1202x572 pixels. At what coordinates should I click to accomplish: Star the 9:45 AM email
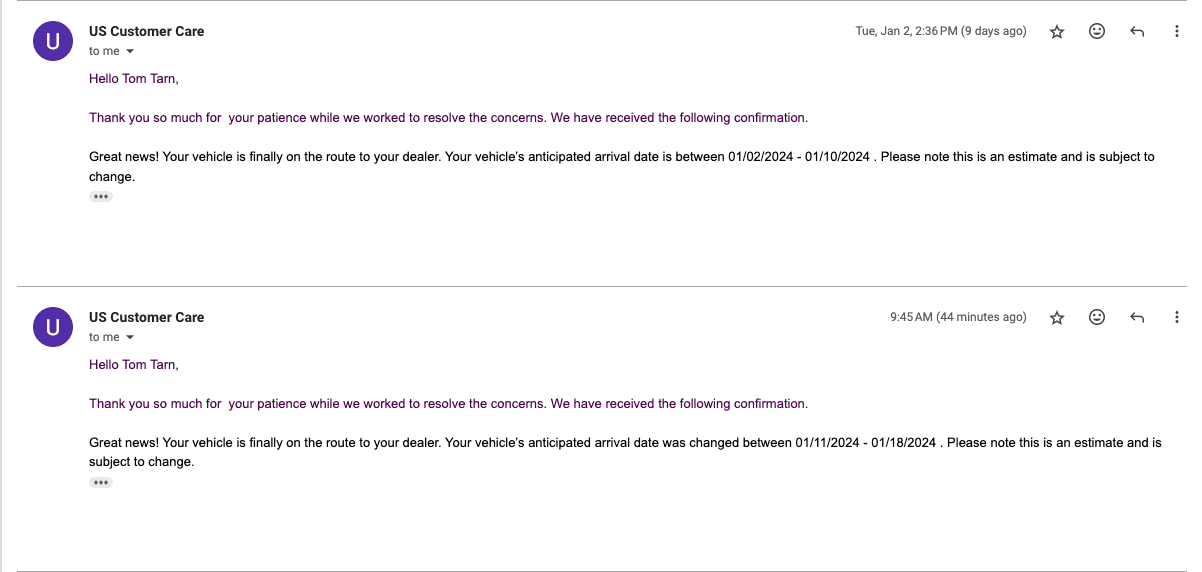pos(1057,318)
